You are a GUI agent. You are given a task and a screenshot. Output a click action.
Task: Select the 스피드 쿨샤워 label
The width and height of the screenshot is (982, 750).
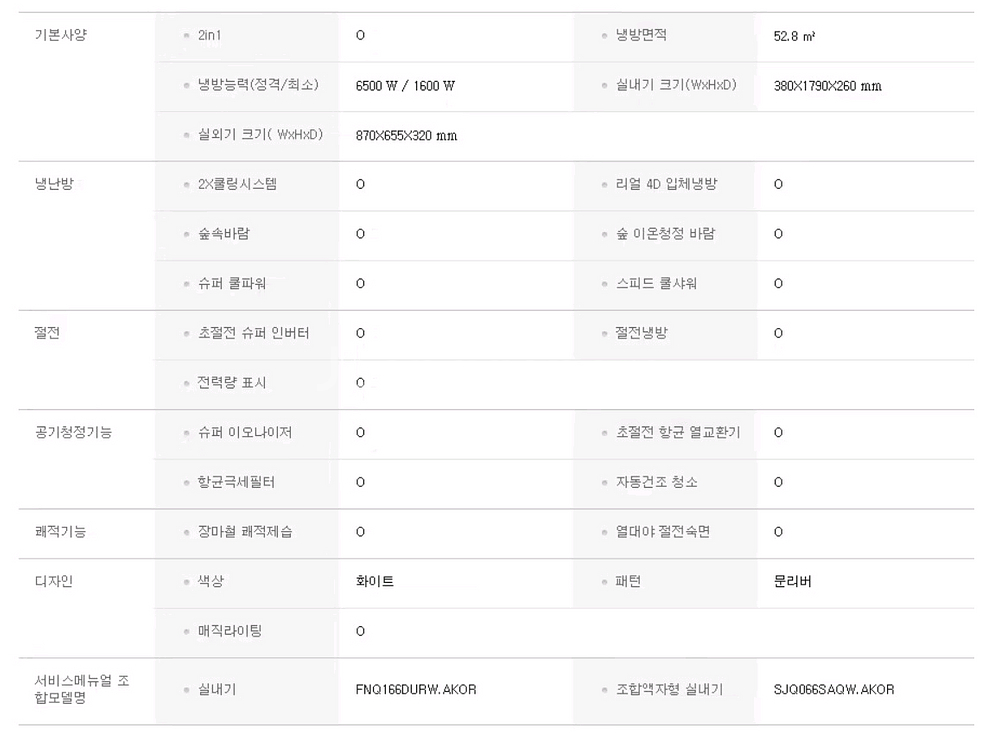click(x=656, y=283)
